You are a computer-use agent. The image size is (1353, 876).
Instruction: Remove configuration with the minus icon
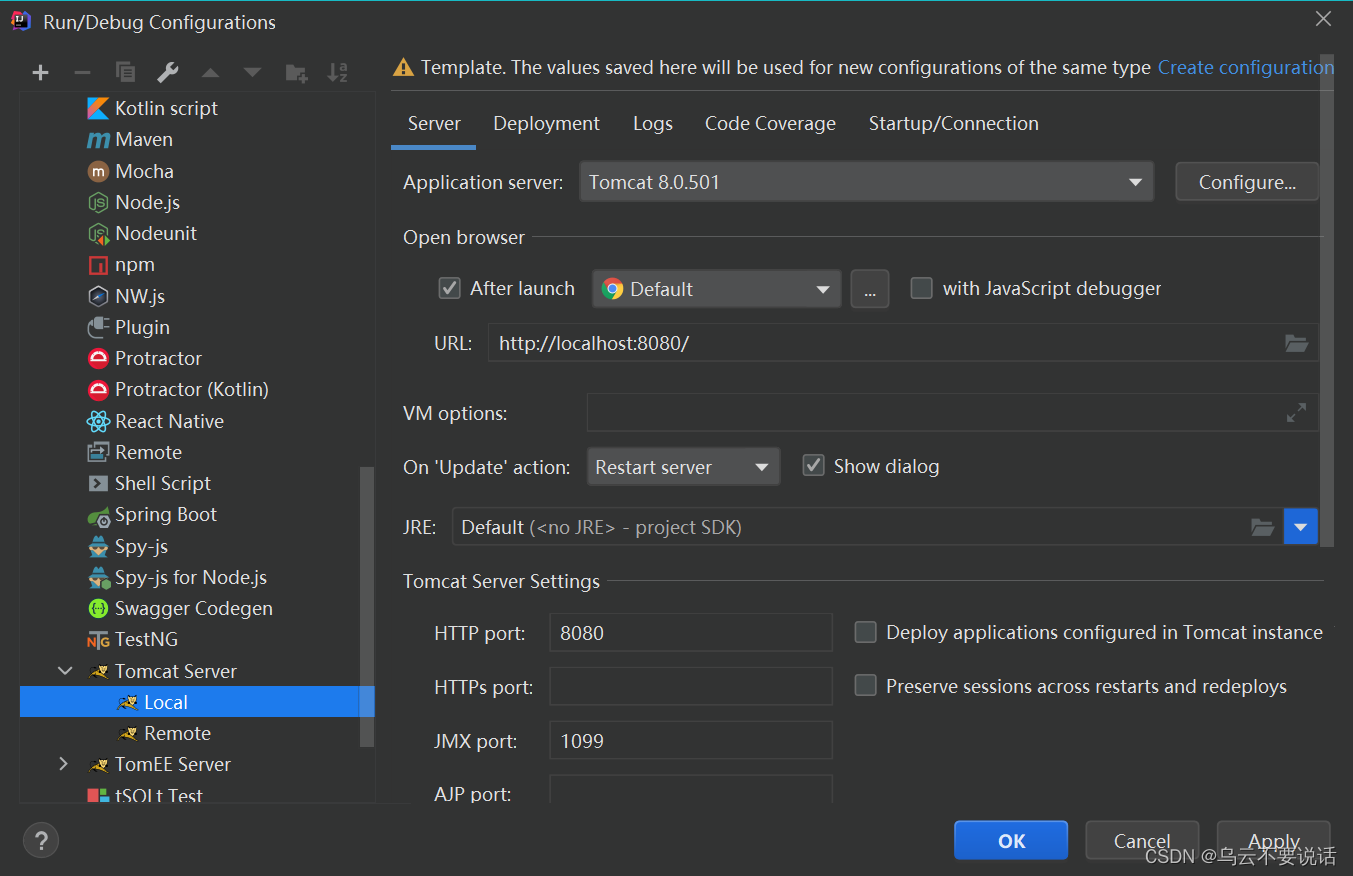click(83, 72)
